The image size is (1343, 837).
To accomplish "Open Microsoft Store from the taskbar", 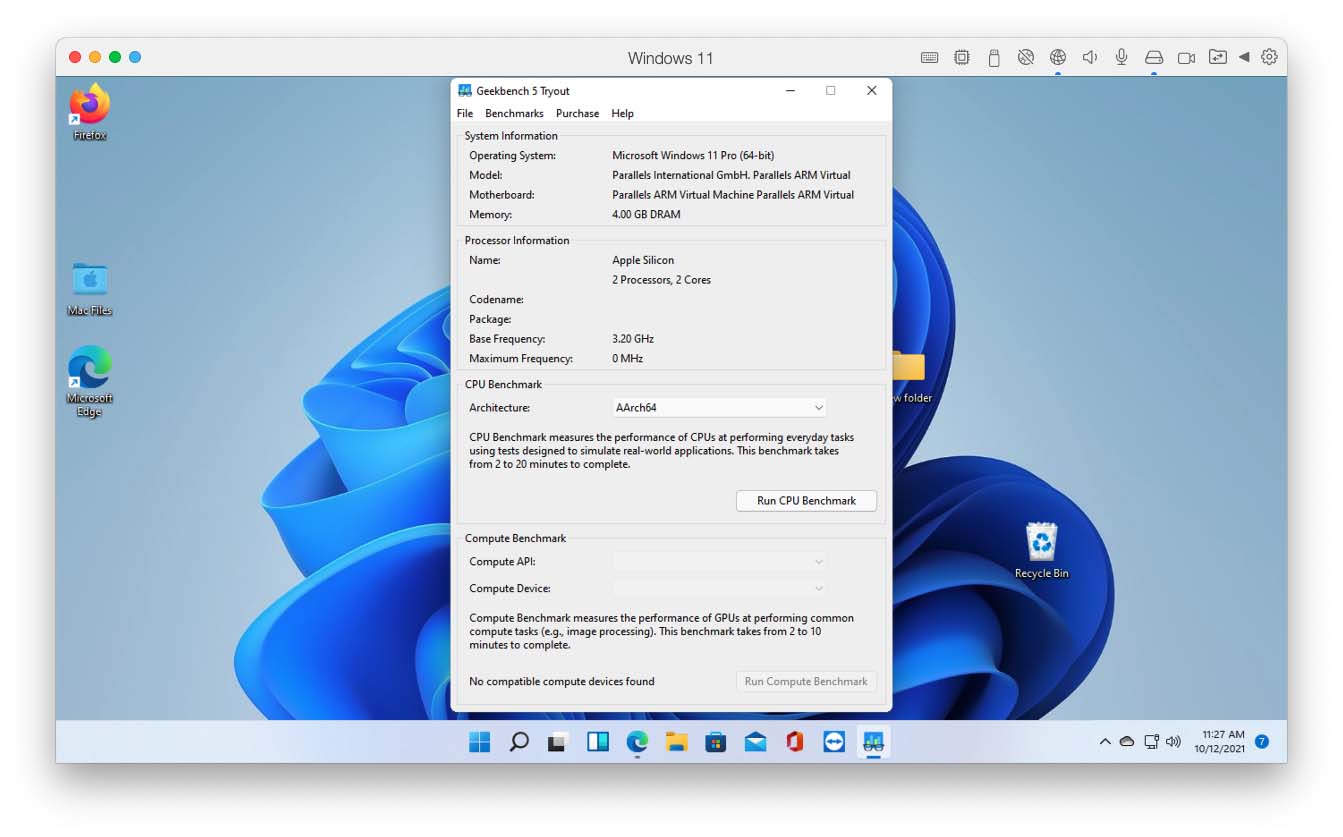I will pos(716,742).
